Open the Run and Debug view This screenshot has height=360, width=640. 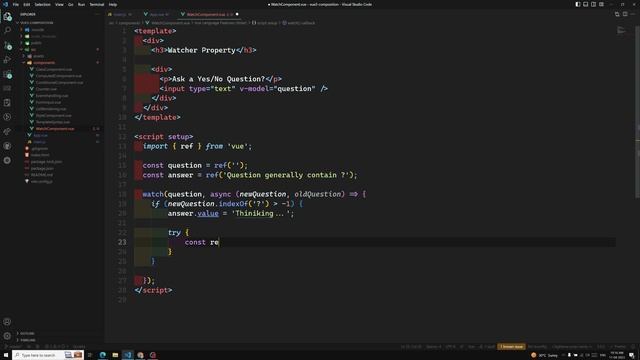pos(7,60)
